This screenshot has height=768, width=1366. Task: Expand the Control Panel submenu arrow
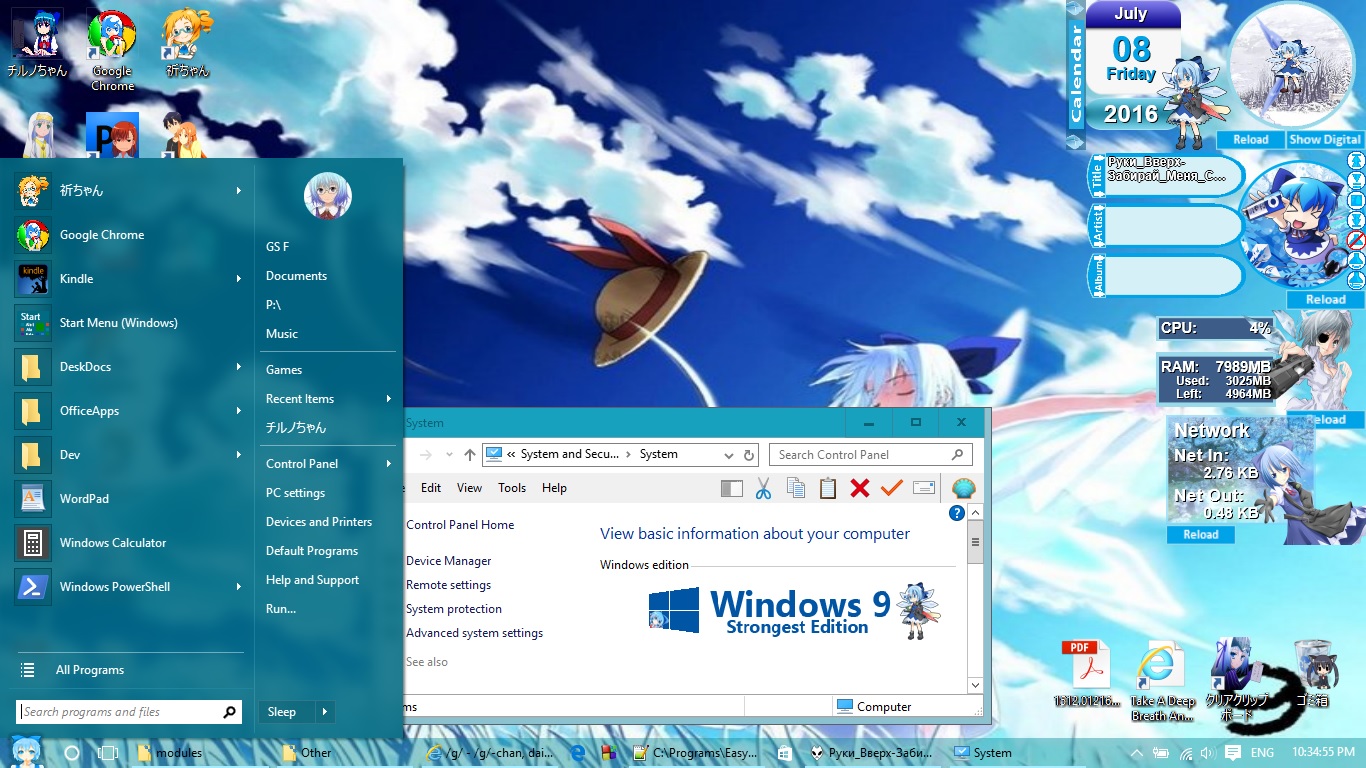pos(388,464)
